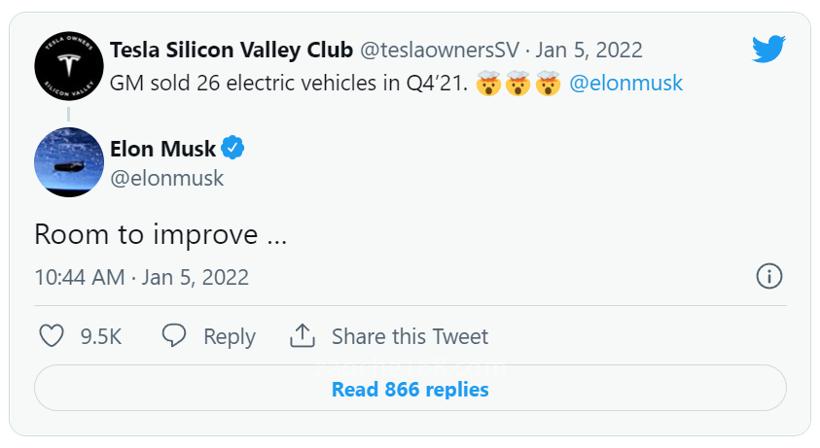Click the Tesla Silicon Valley Club name
The height and width of the screenshot is (448, 820).
tap(230, 50)
